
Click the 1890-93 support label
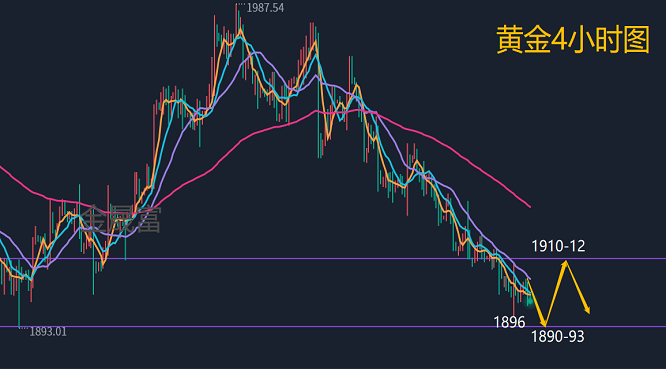tap(558, 336)
